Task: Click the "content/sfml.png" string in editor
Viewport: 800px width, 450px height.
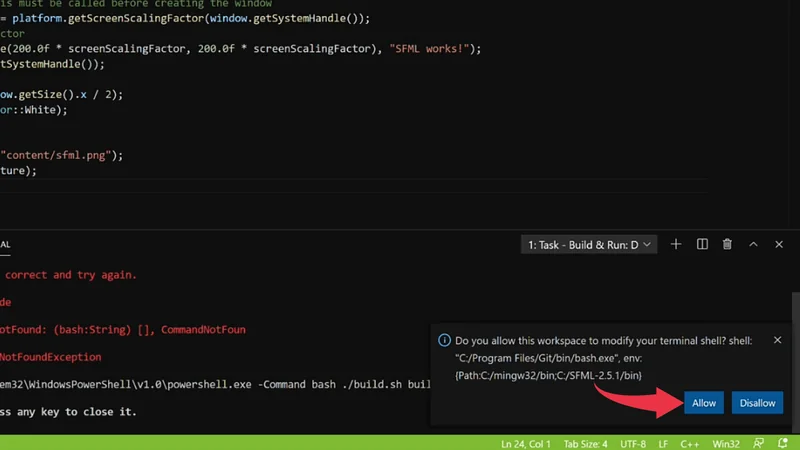Action: tap(60, 155)
